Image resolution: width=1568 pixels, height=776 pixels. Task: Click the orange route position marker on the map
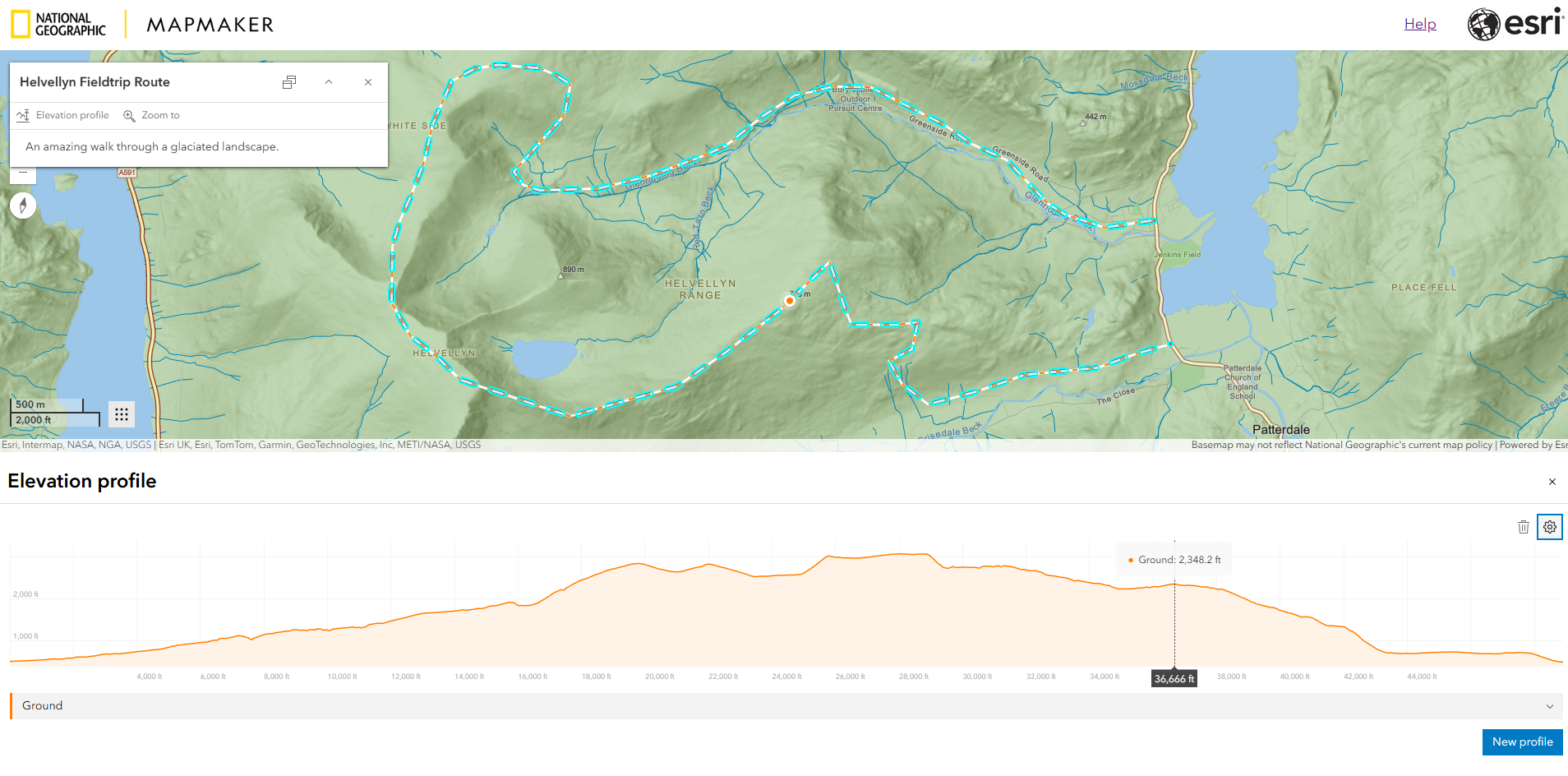point(790,301)
